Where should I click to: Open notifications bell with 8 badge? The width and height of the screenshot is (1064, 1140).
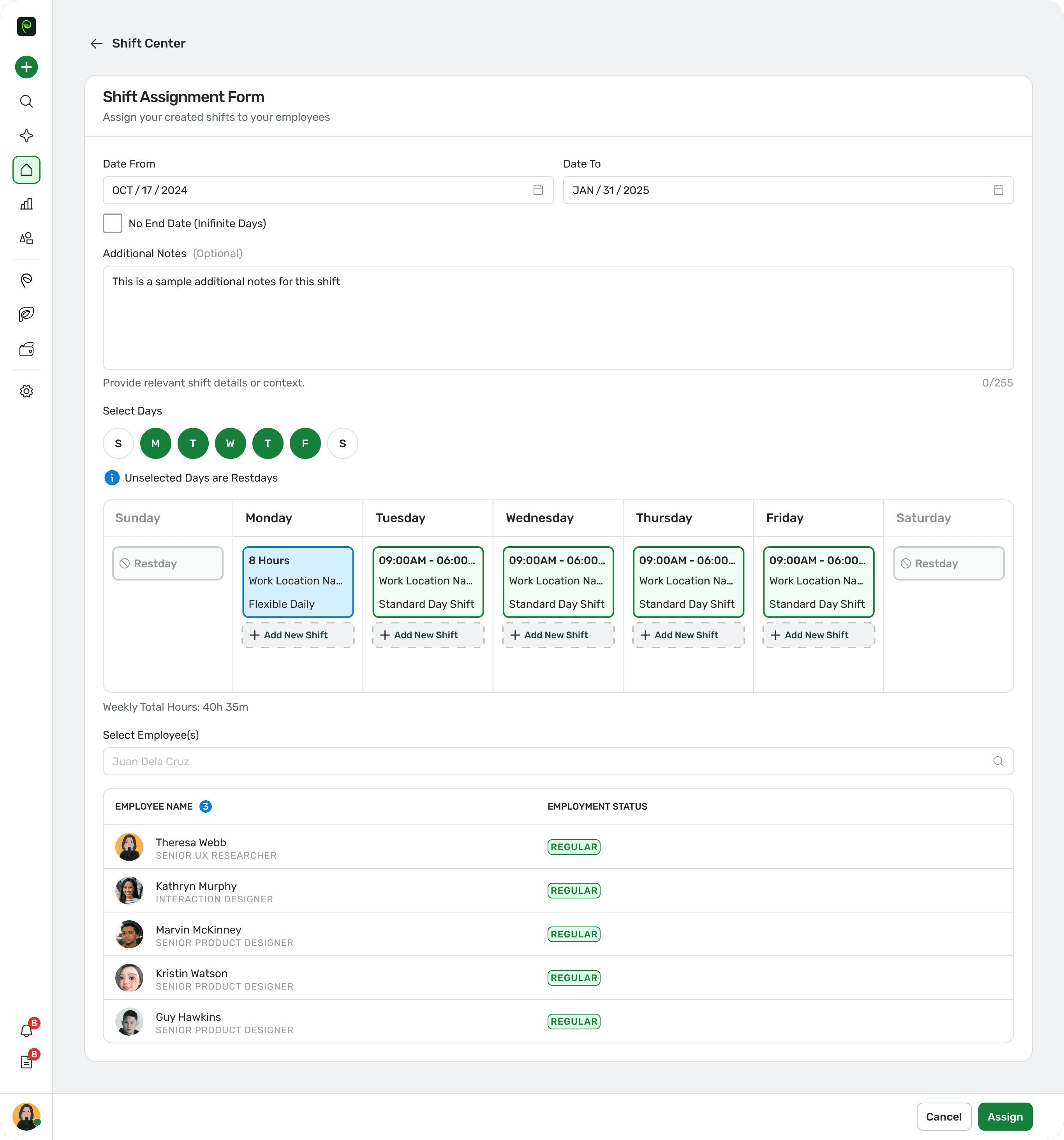click(x=26, y=1030)
